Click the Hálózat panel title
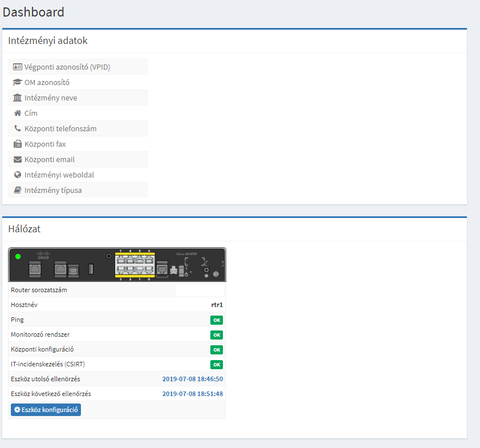The width and height of the screenshot is (480, 448). [x=24, y=229]
